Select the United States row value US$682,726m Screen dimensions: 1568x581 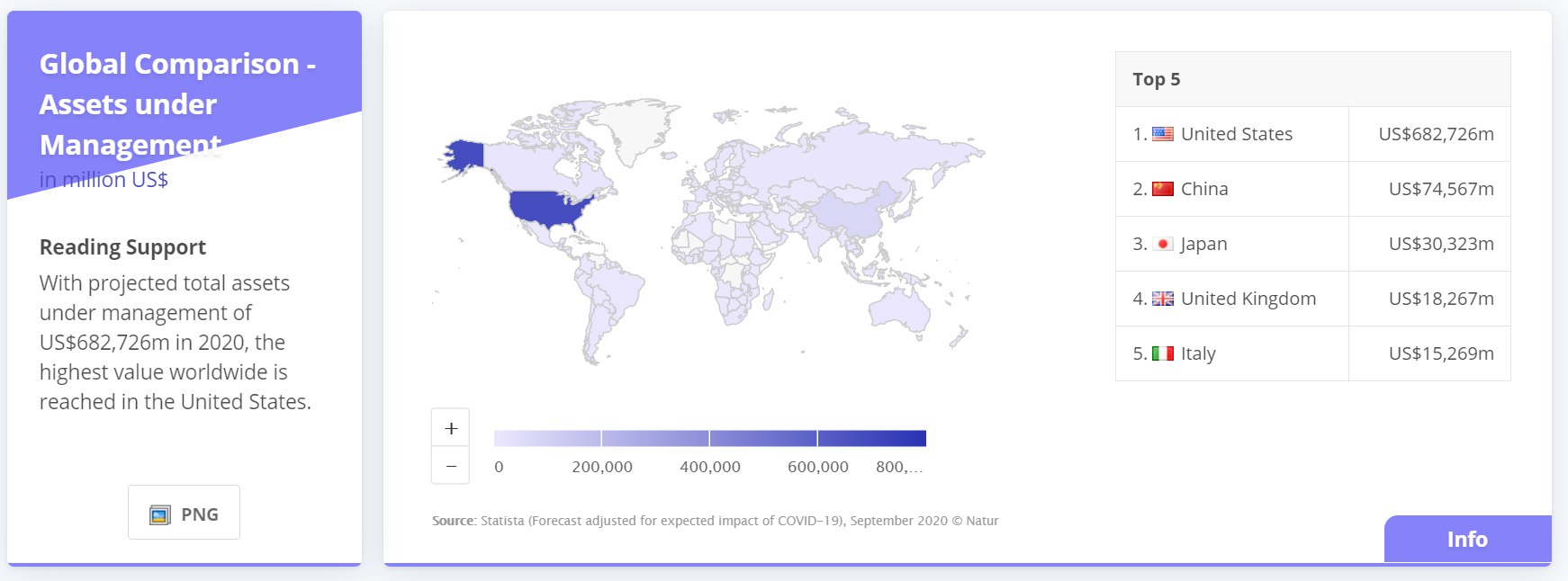(x=1436, y=134)
